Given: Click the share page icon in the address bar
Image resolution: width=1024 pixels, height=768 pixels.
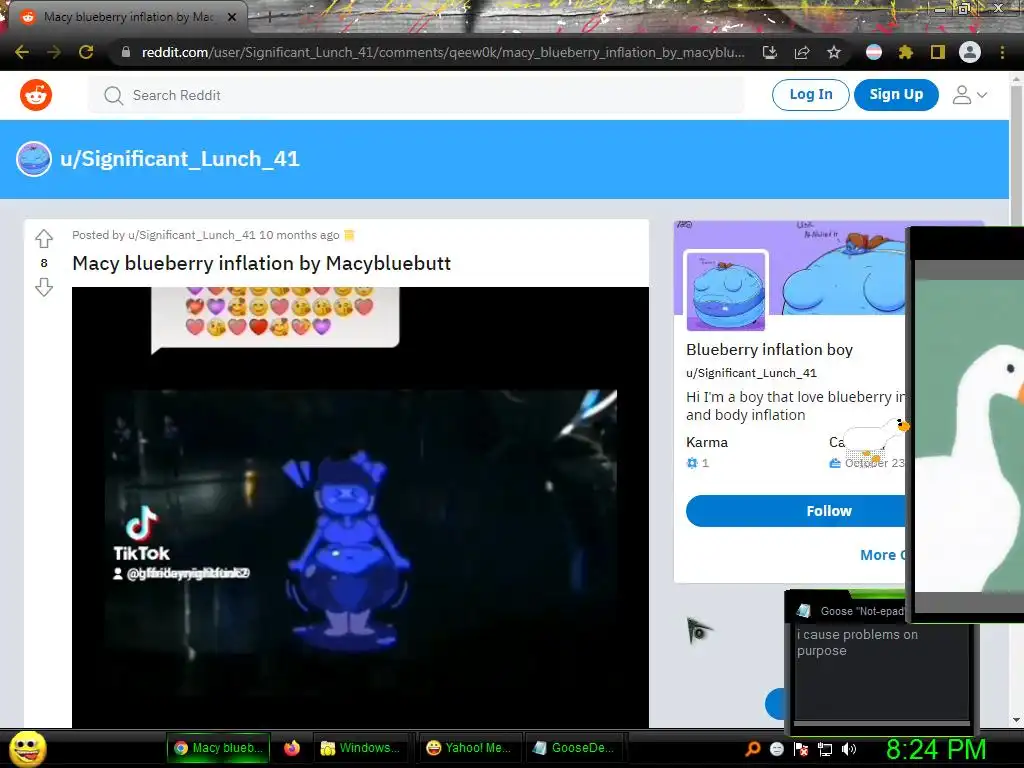Looking at the screenshot, I should click(x=802, y=52).
